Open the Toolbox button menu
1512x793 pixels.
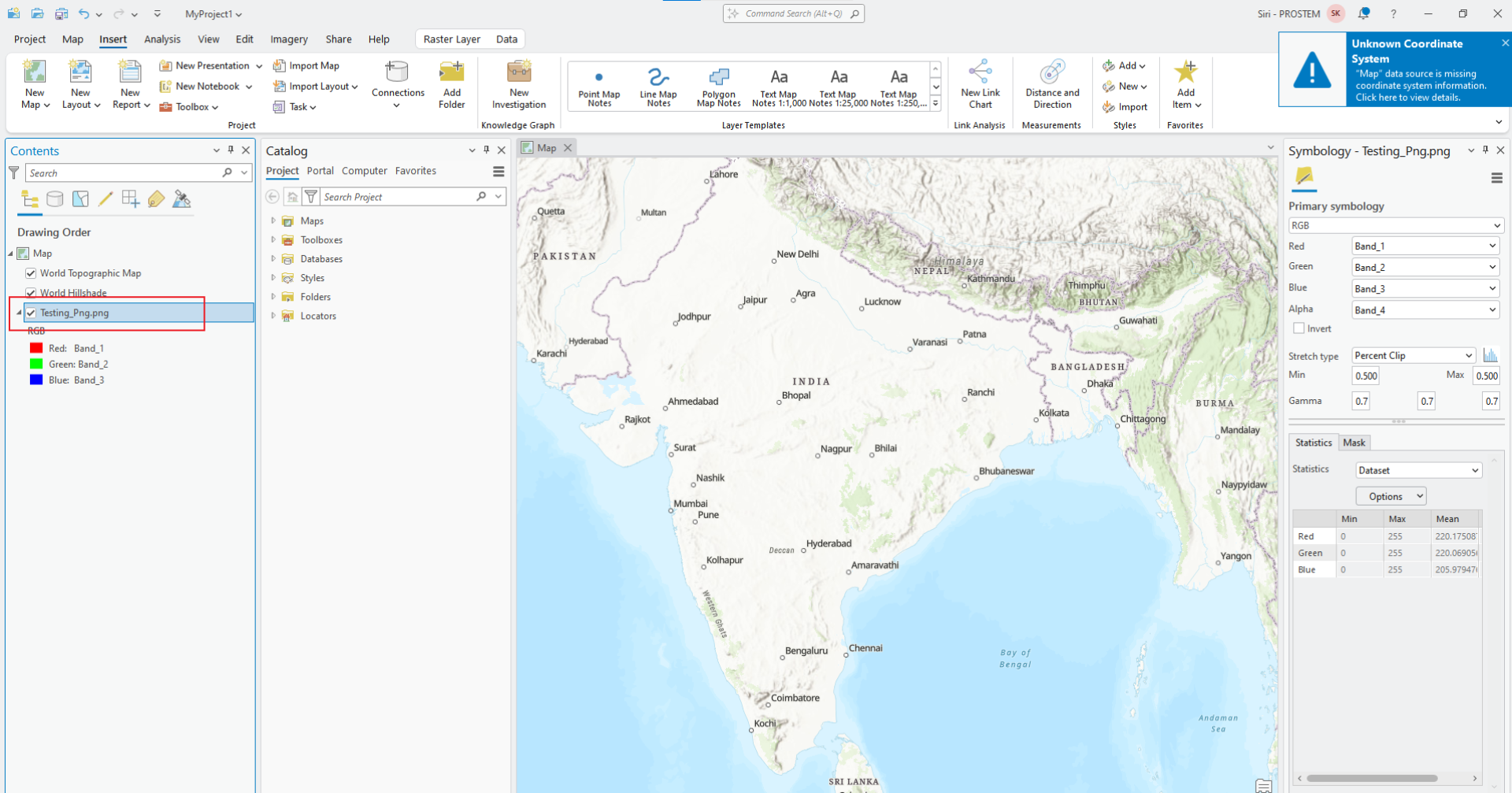pos(189,107)
